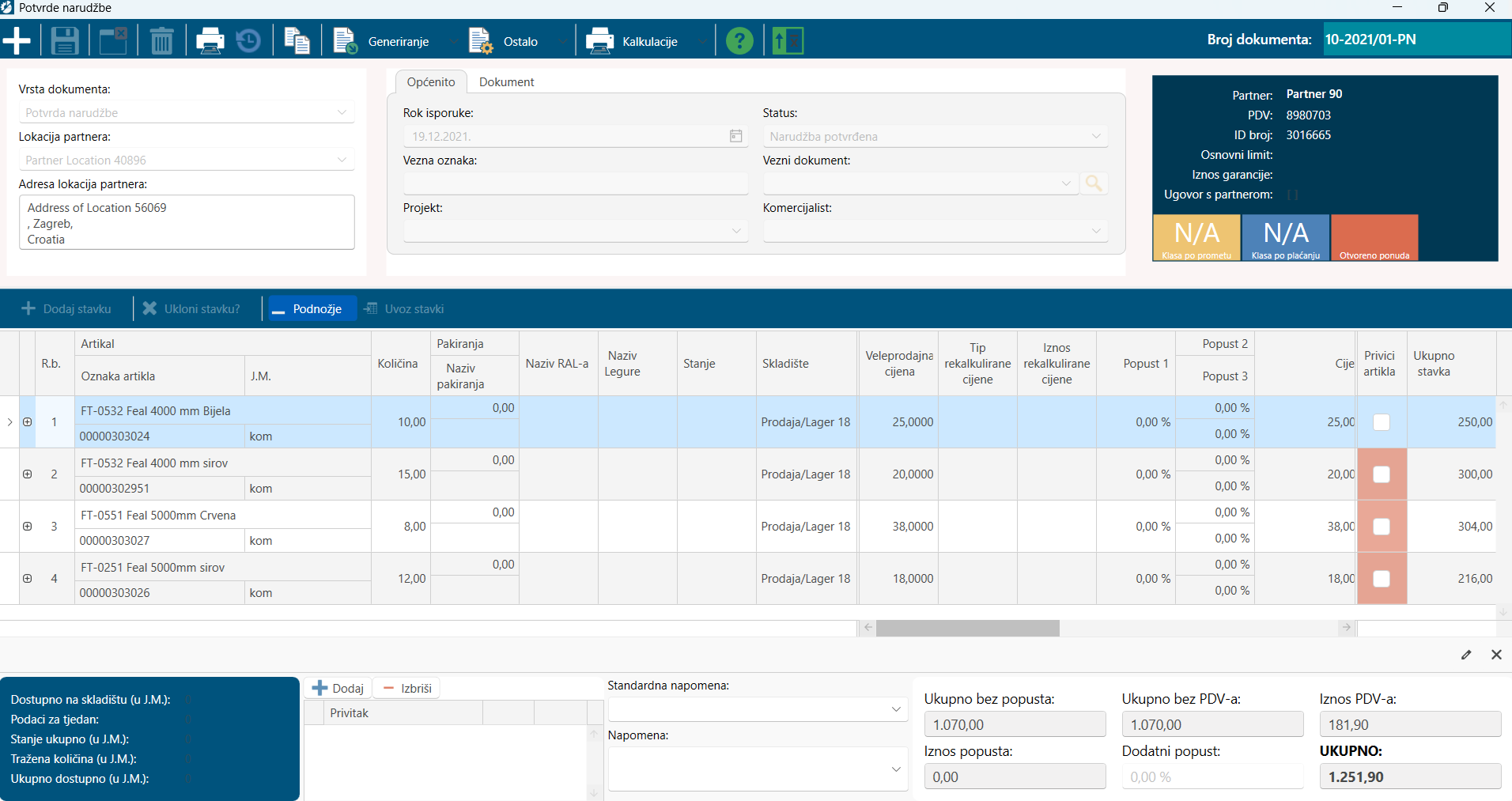
Task: Open the Ostalo menu
Action: (518, 41)
